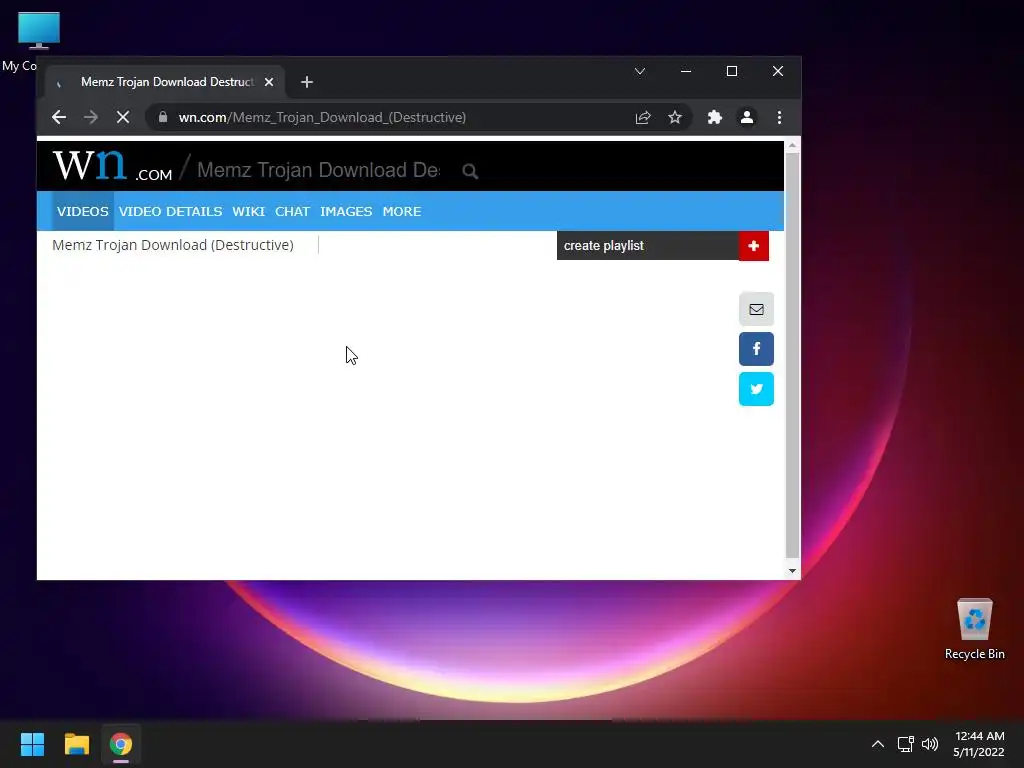Open File Explorer from the taskbar

(76, 744)
